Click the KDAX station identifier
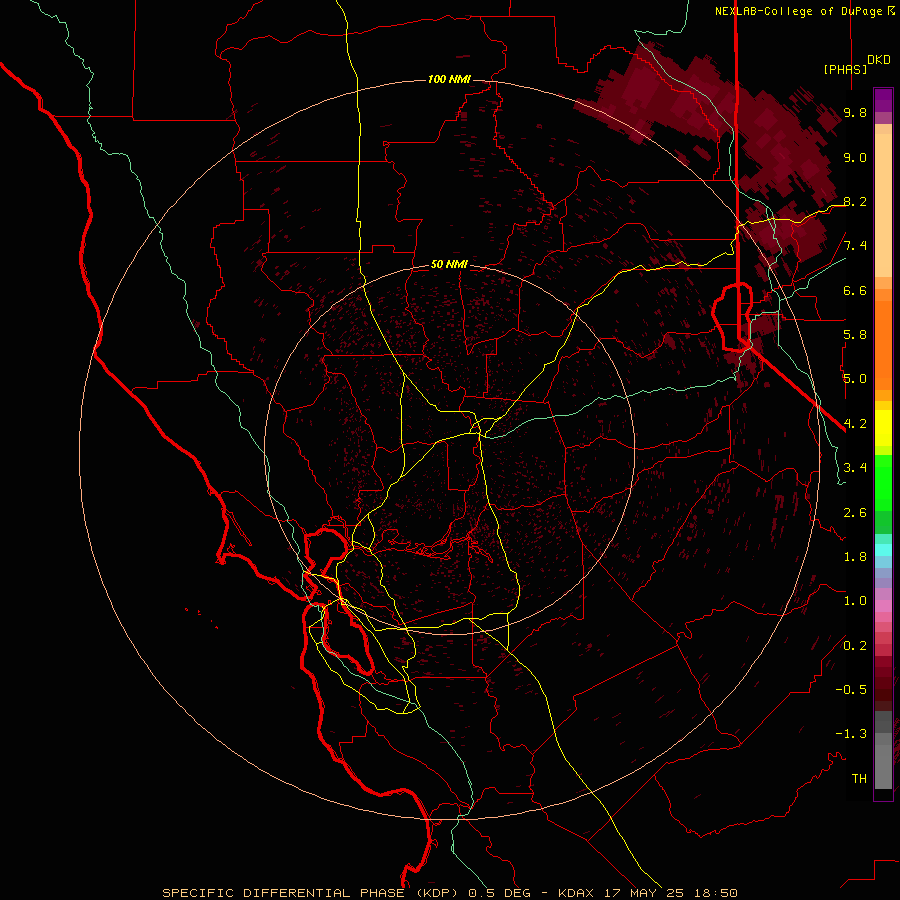Image resolution: width=900 pixels, height=900 pixels. pyautogui.click(x=576, y=893)
